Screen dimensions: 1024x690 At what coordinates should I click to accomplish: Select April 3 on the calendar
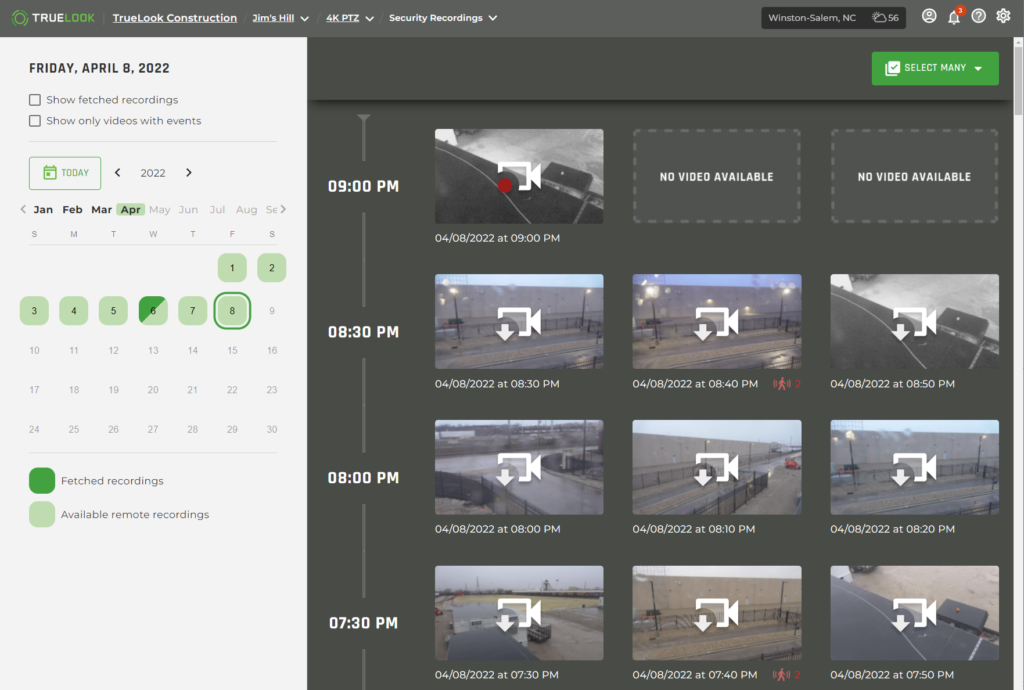pos(34,311)
